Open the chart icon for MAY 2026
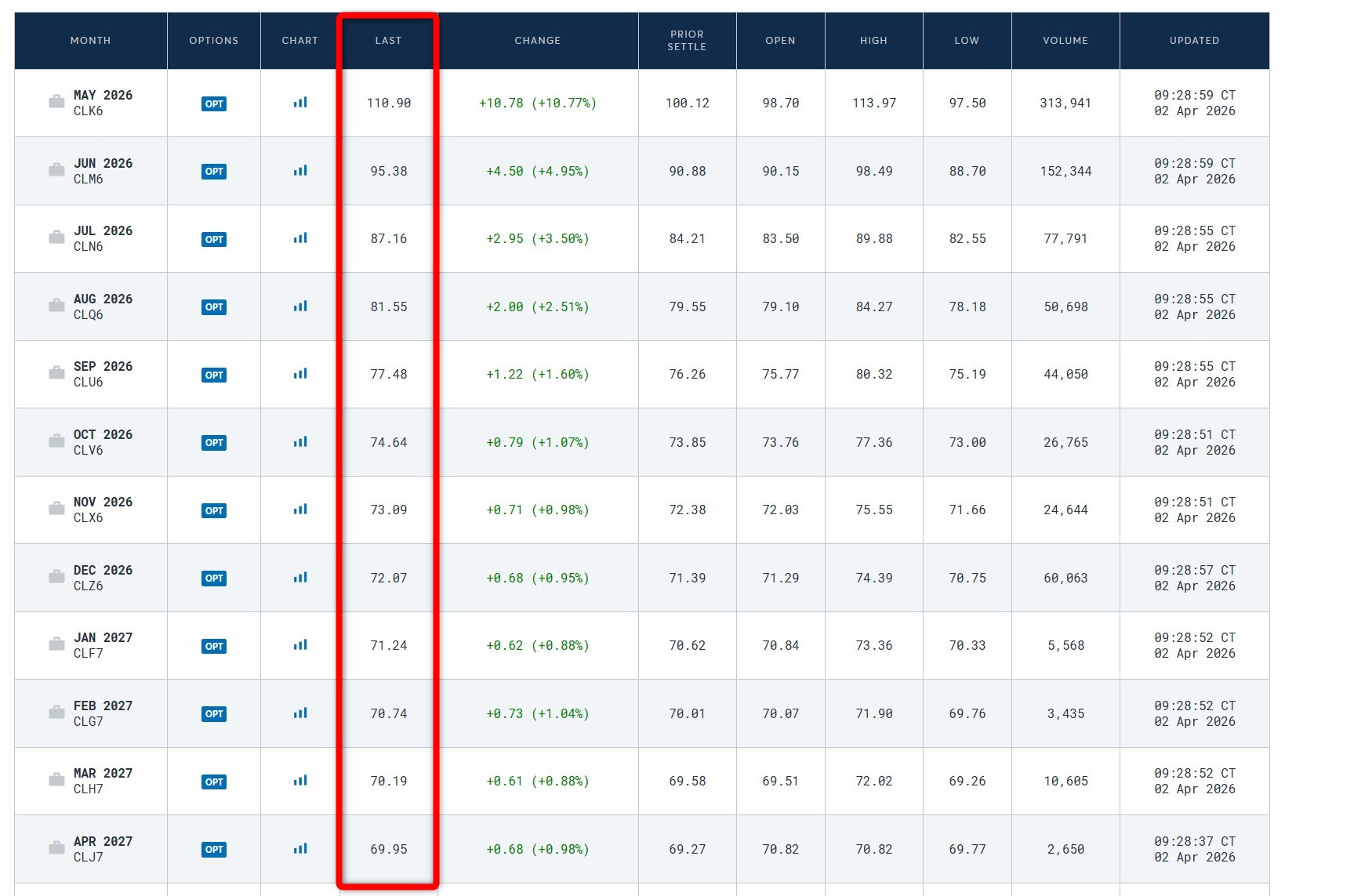Viewport: 1372px width, 896px height. 300,103
